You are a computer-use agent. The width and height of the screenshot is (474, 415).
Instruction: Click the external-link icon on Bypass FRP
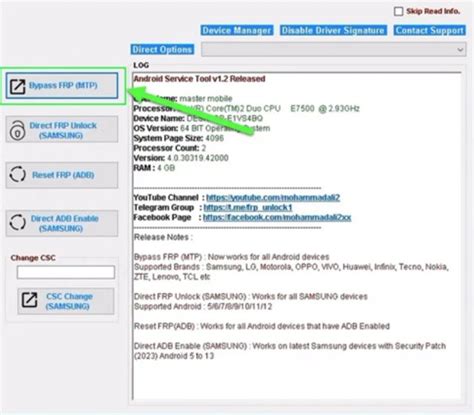click(x=17, y=86)
